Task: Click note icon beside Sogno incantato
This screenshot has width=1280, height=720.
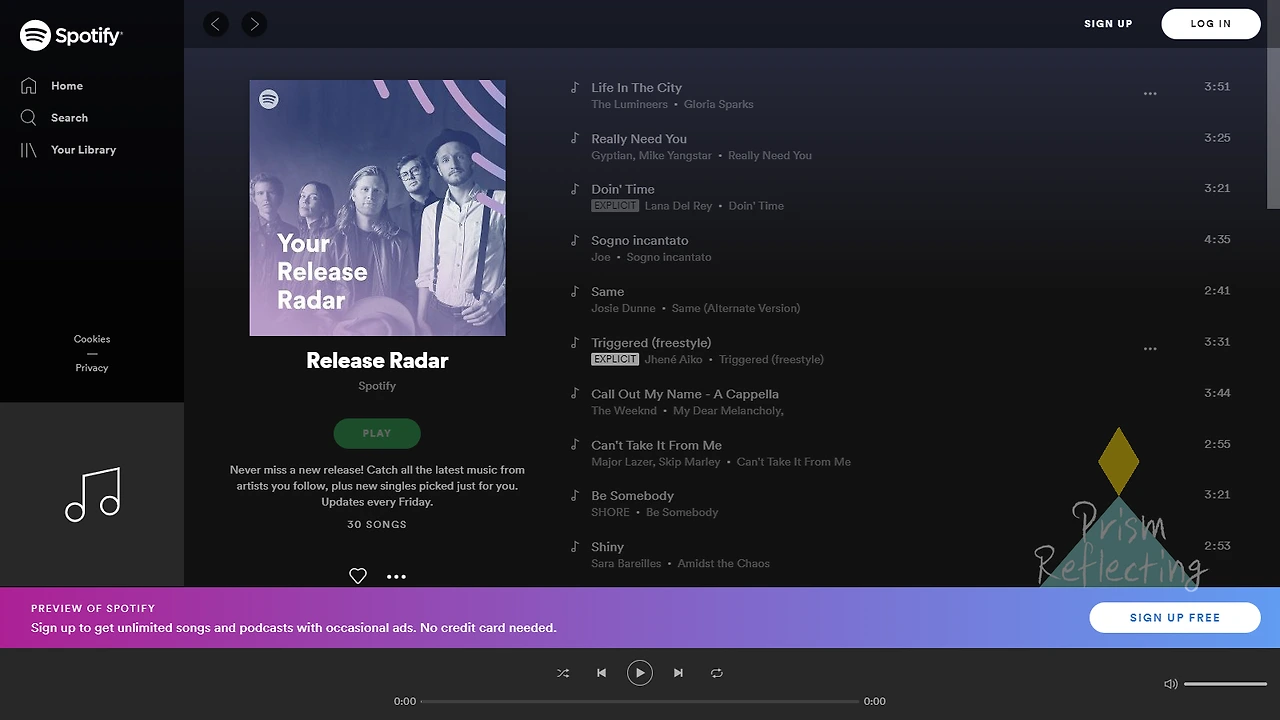Action: point(574,241)
